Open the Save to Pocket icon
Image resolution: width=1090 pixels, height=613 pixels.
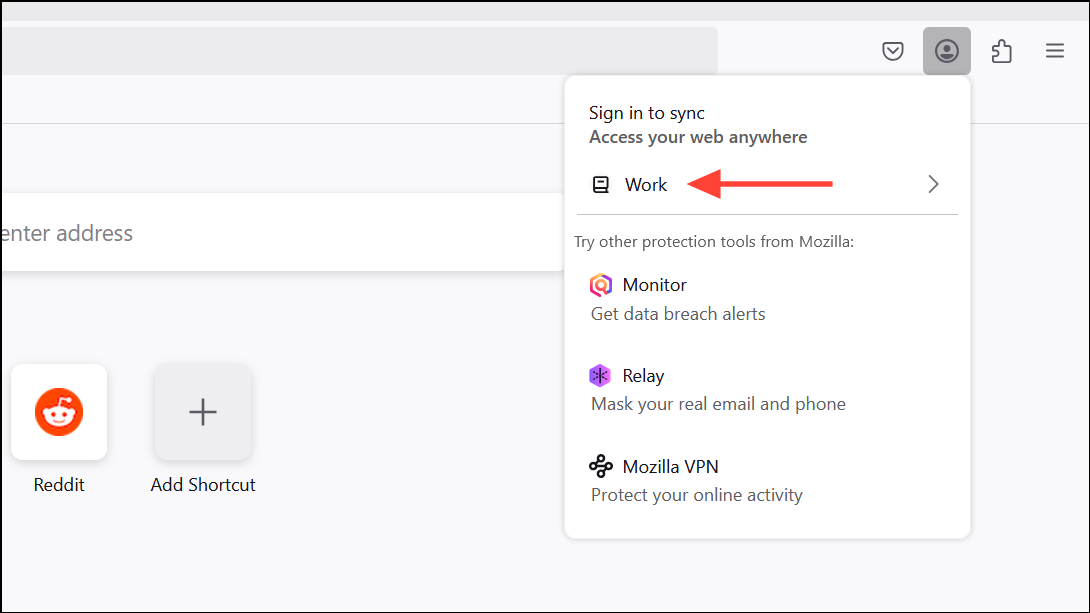[892, 50]
